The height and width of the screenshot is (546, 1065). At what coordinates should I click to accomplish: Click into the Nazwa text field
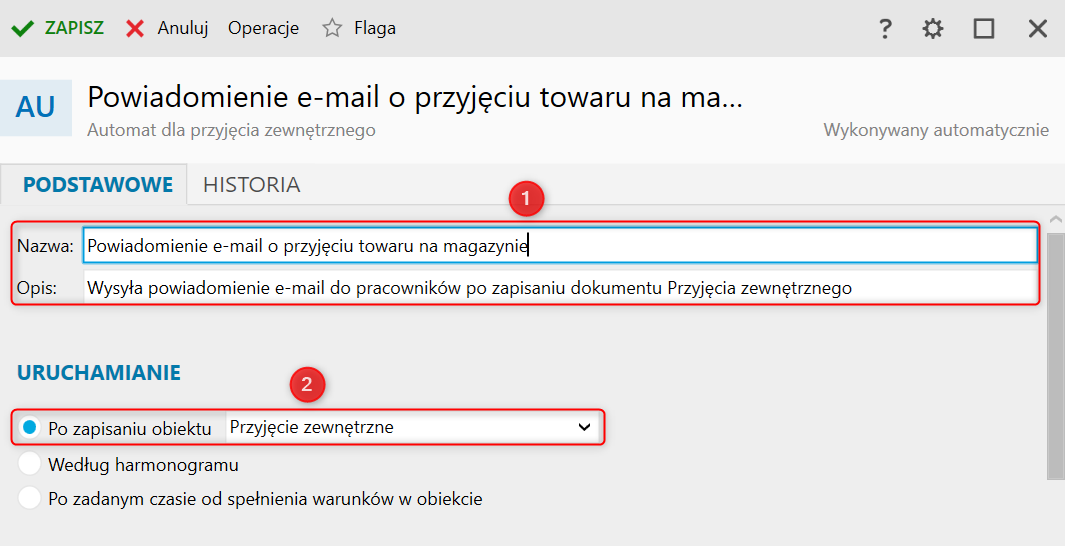560,245
